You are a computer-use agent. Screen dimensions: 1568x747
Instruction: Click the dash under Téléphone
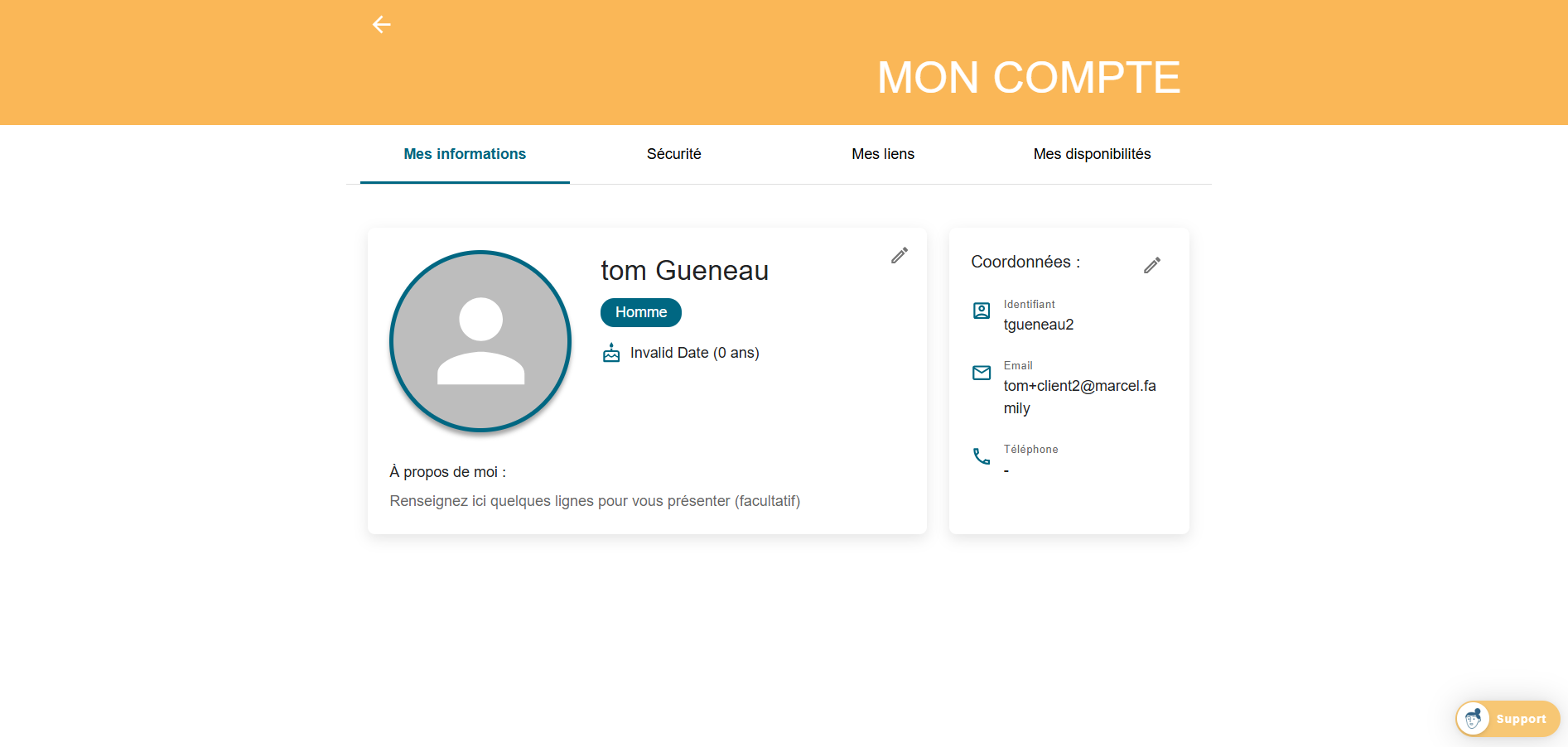click(1006, 470)
